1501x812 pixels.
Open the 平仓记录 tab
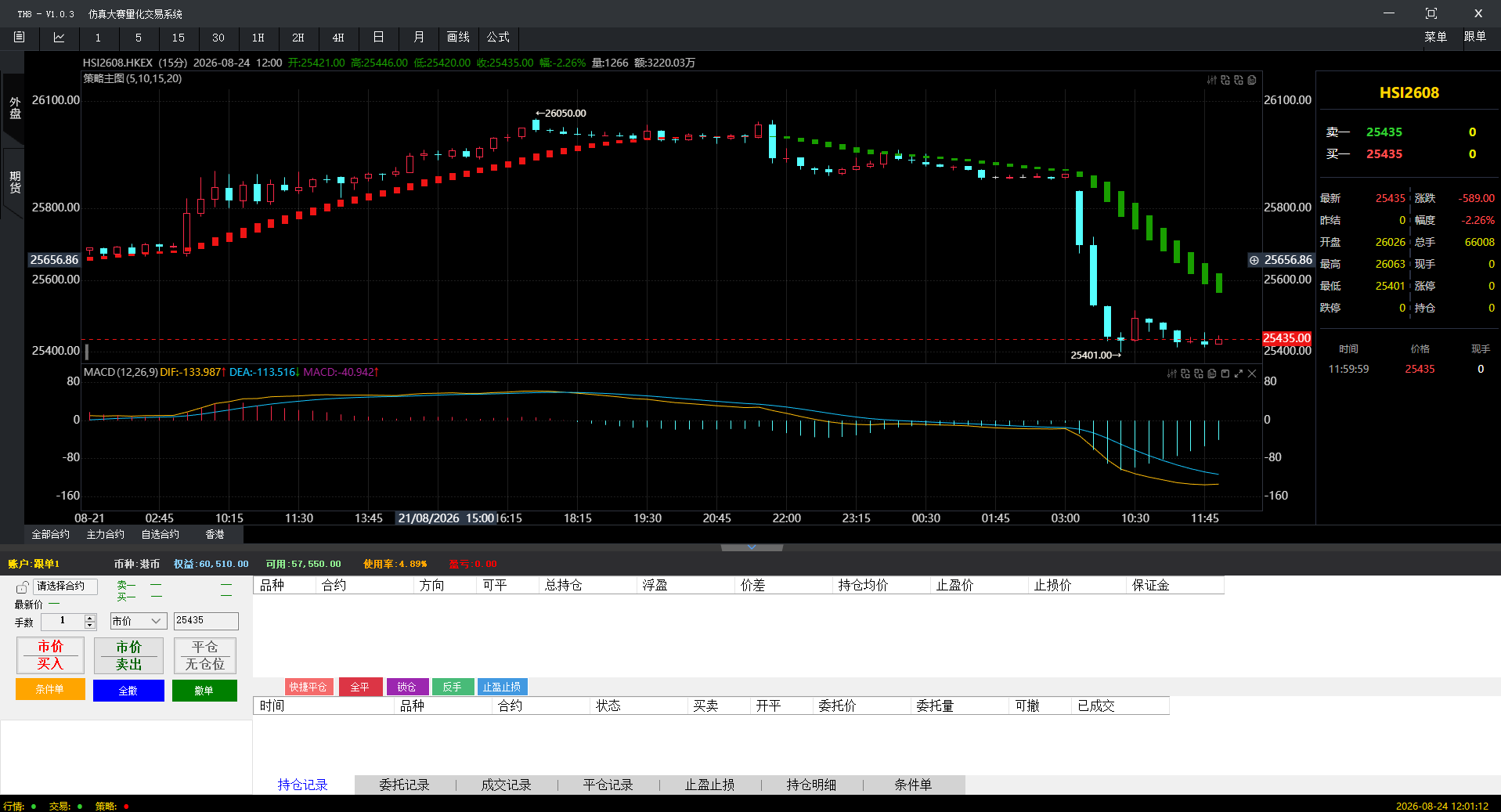[x=608, y=785]
